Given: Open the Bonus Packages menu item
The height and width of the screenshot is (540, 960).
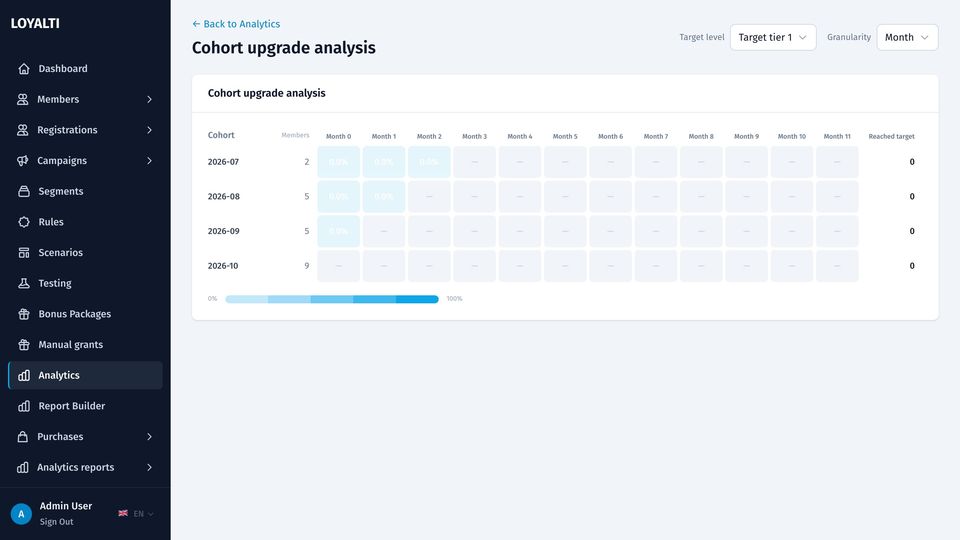Looking at the screenshot, I should [85, 313].
